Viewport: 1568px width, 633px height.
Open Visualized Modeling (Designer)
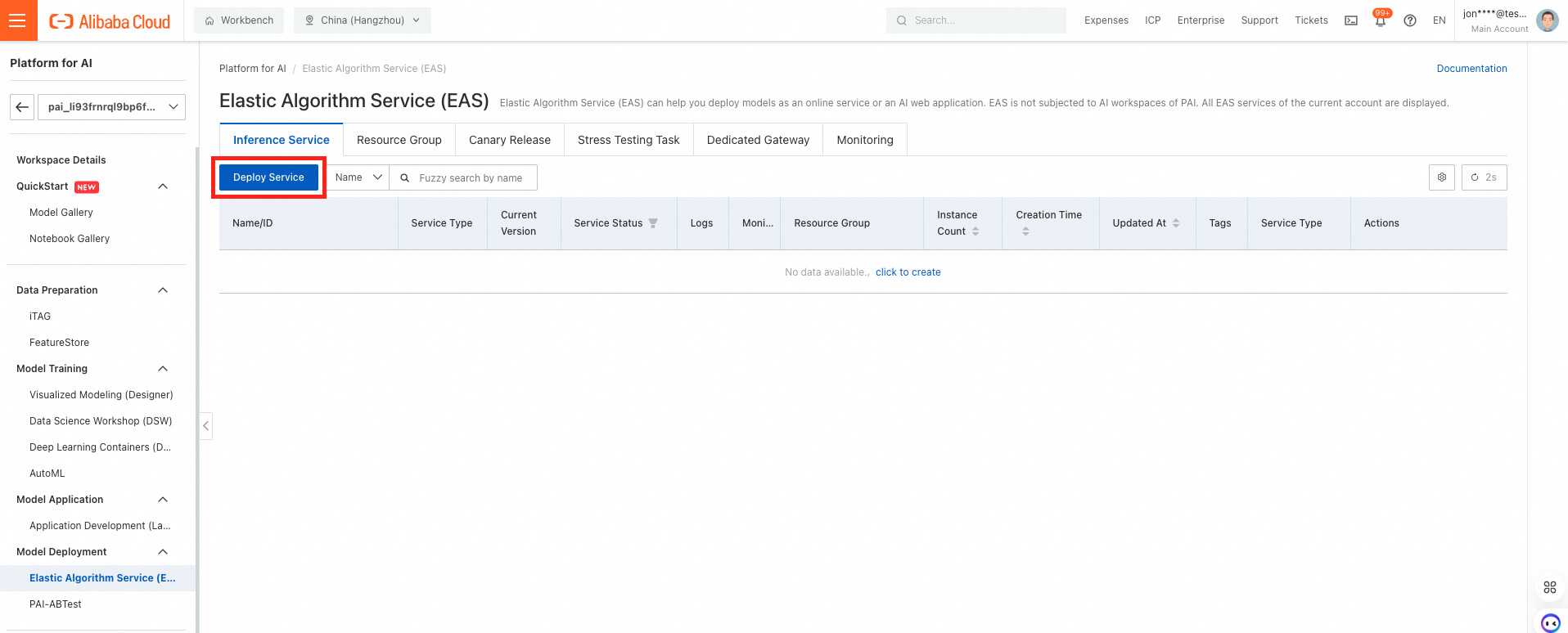[101, 395]
